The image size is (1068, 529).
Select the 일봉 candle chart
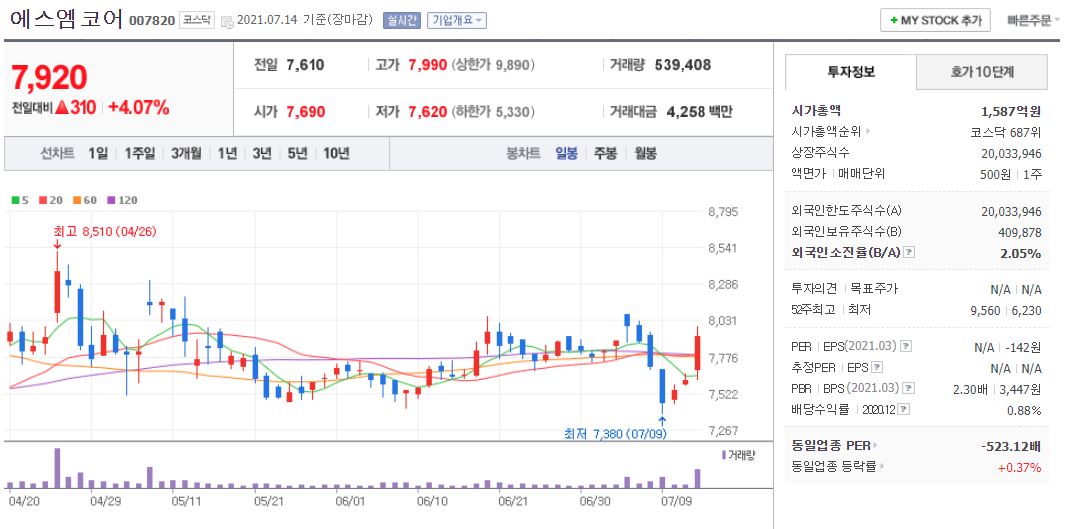tap(566, 153)
